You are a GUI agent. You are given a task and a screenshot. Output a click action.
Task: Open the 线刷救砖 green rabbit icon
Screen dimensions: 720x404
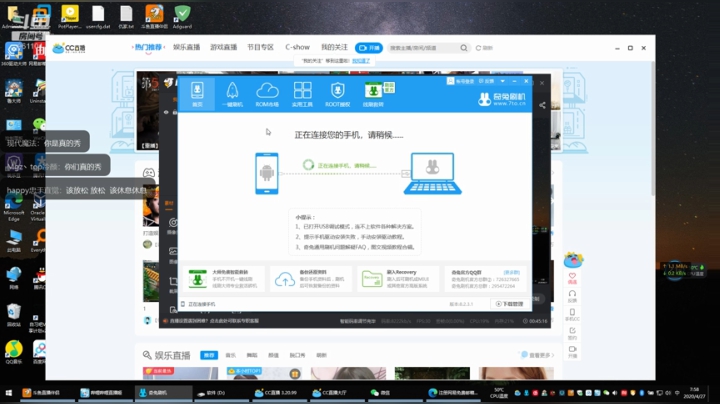coord(373,94)
